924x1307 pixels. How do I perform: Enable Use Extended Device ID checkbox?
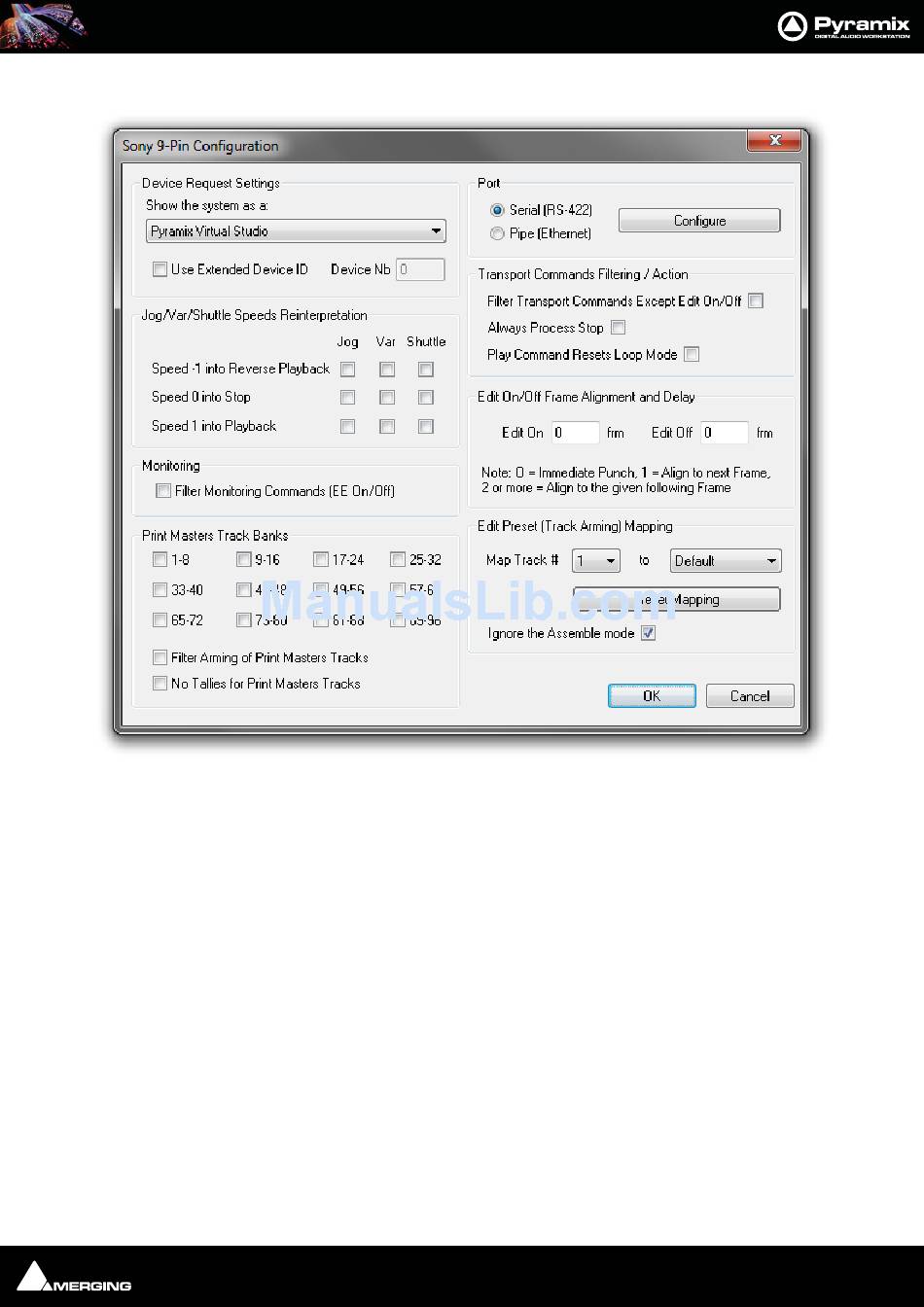(x=160, y=269)
